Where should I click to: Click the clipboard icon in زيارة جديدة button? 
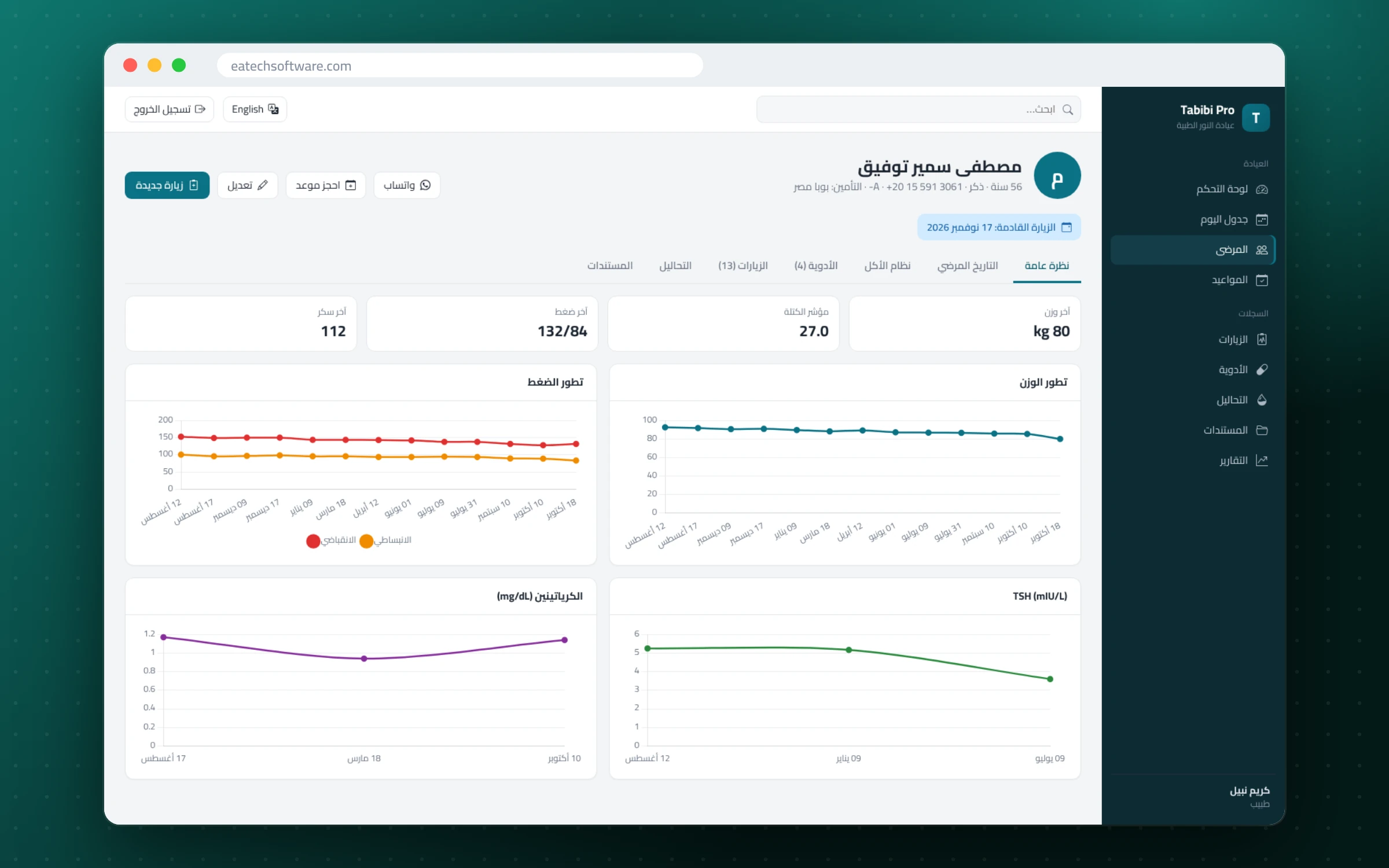click(194, 185)
